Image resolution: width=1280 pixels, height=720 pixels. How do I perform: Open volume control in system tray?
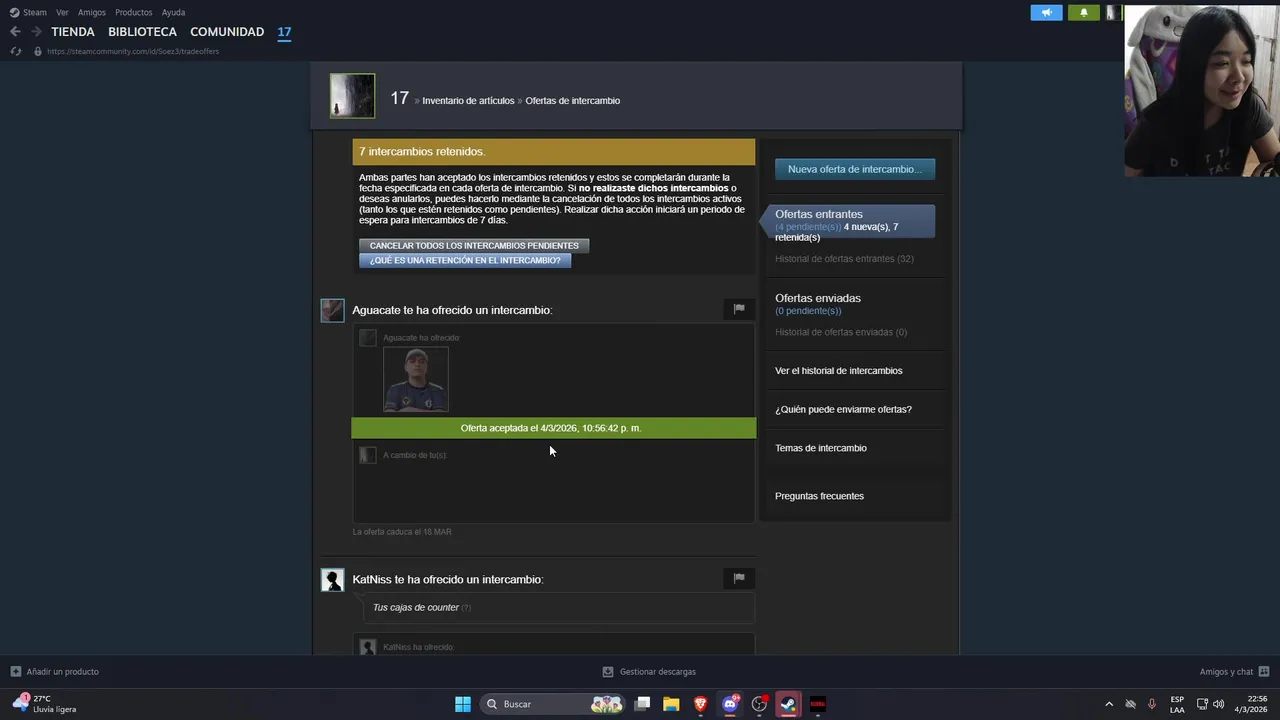1218,704
